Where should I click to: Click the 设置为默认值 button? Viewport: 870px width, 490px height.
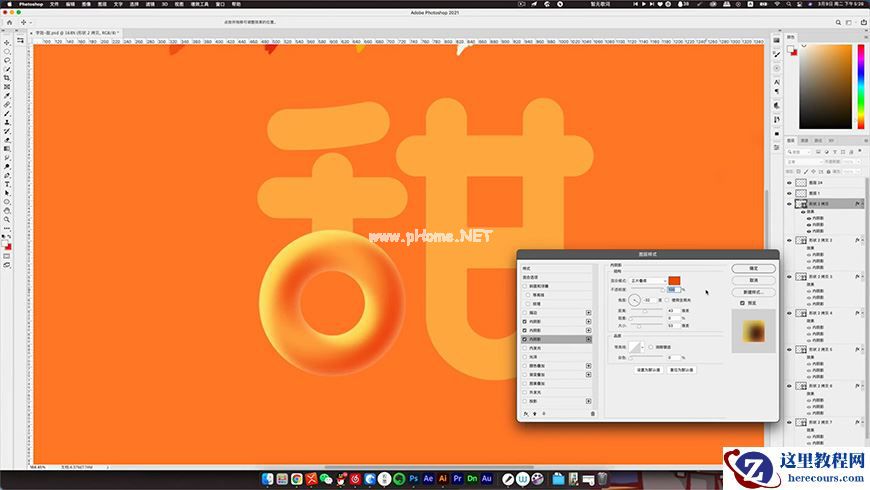[x=648, y=370]
